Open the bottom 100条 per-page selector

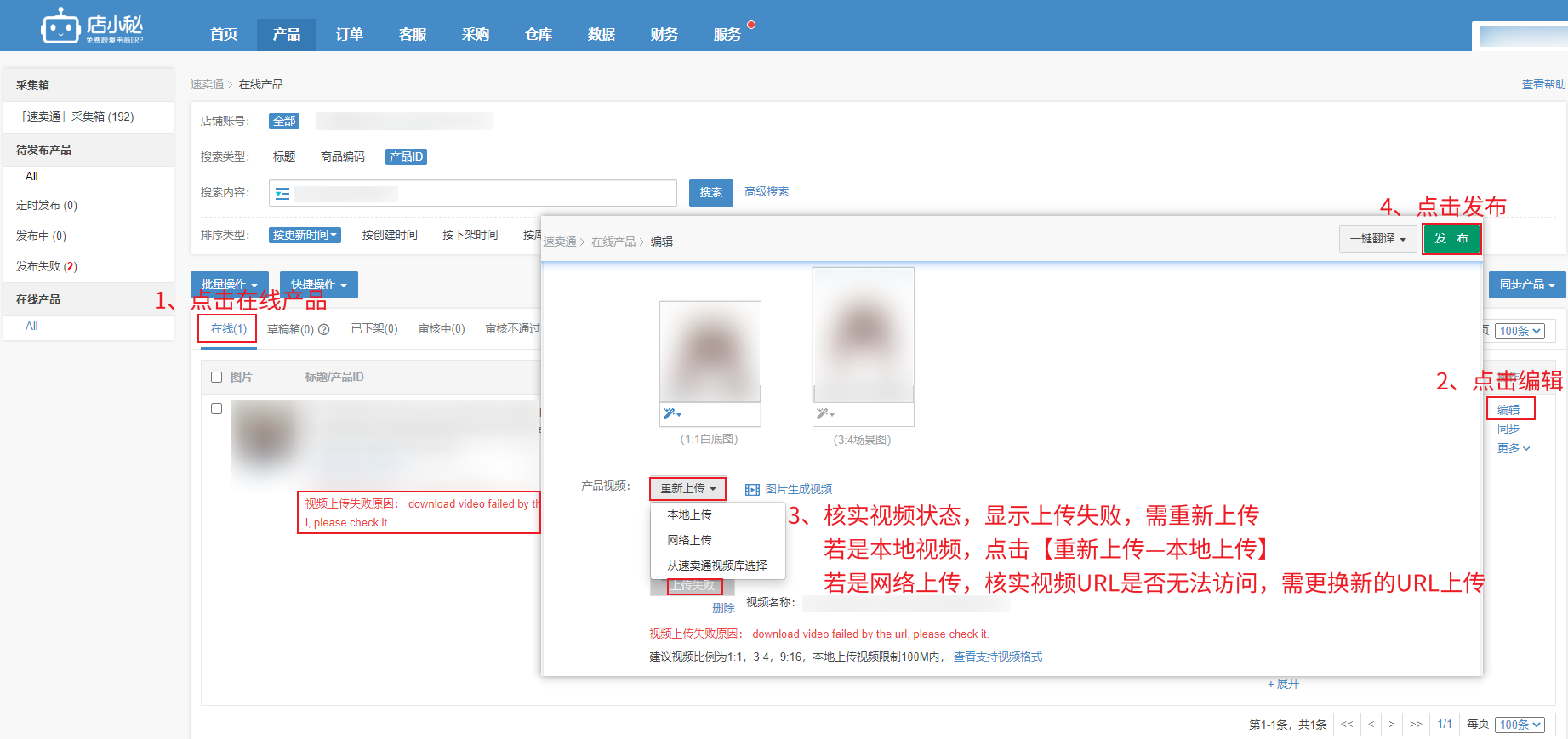click(1520, 725)
